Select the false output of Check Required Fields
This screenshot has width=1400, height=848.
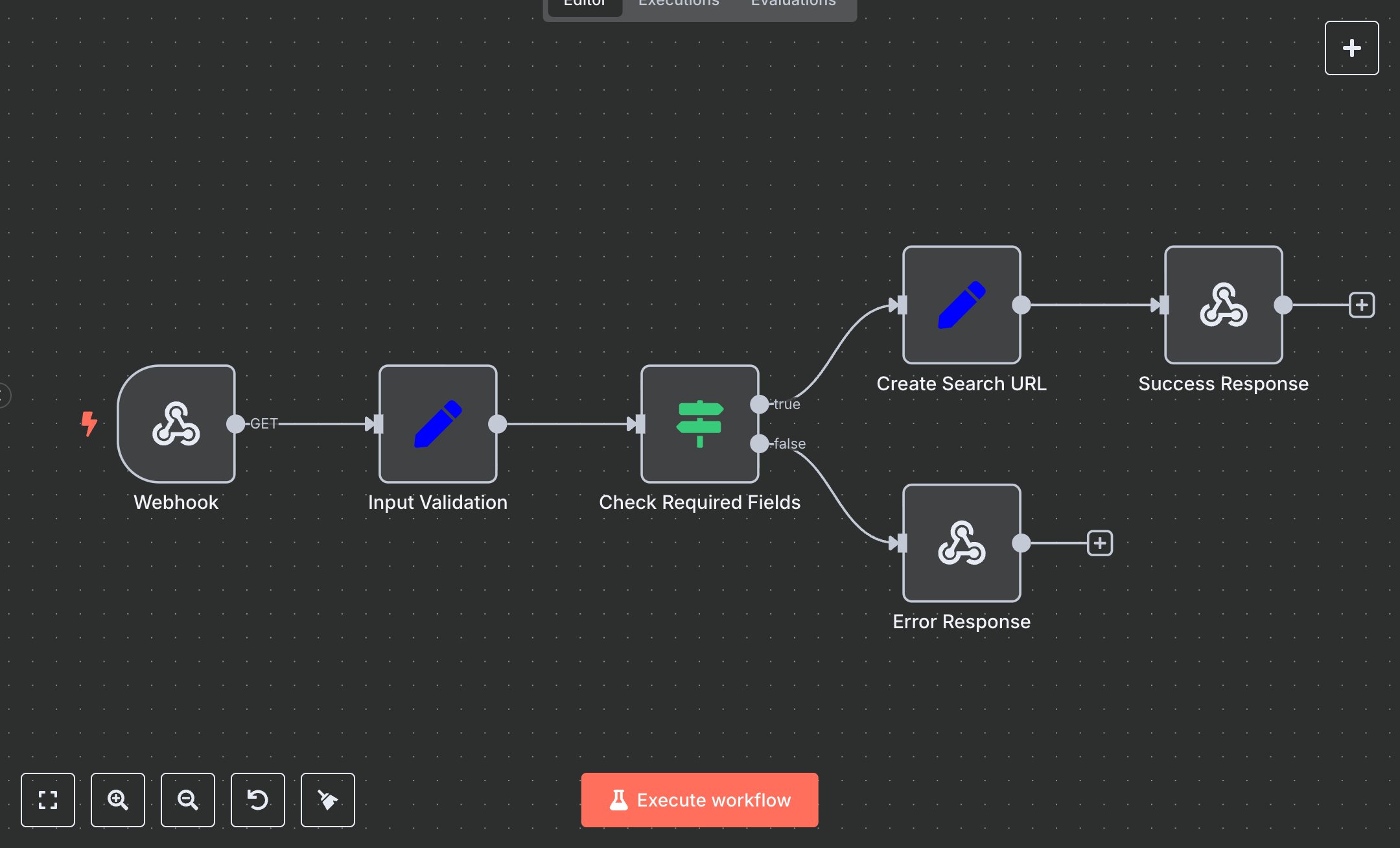click(760, 445)
